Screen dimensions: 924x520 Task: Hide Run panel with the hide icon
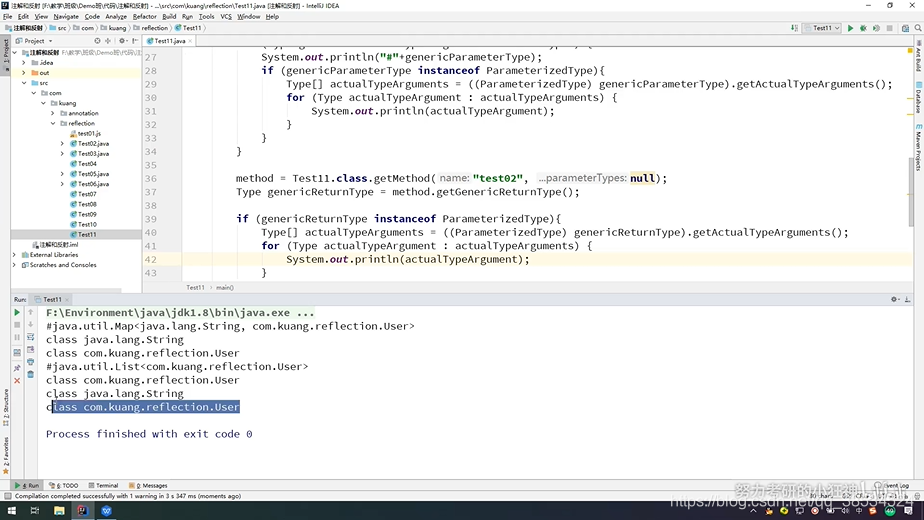coord(908,300)
